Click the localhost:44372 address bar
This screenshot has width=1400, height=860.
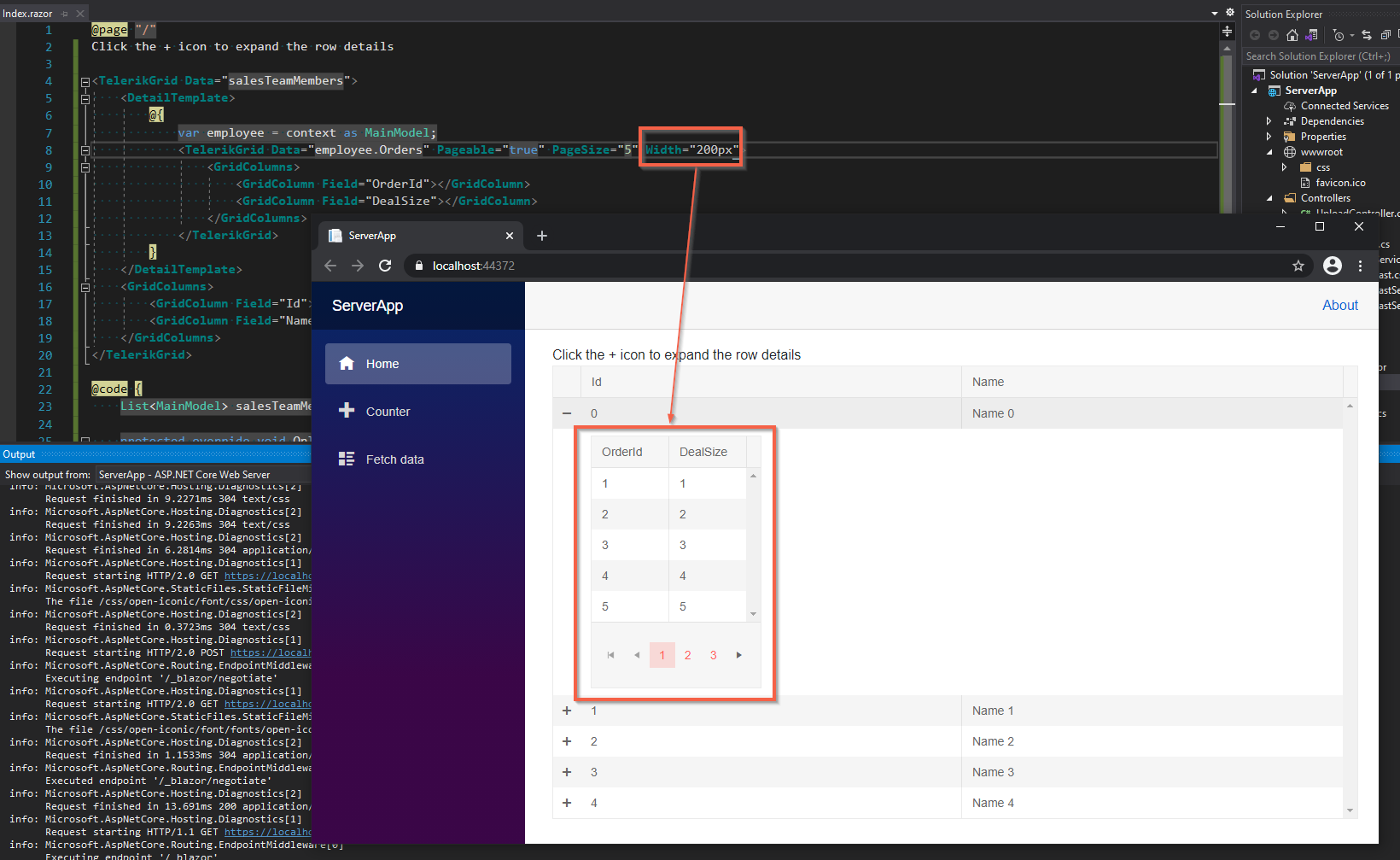pyautogui.click(x=858, y=266)
